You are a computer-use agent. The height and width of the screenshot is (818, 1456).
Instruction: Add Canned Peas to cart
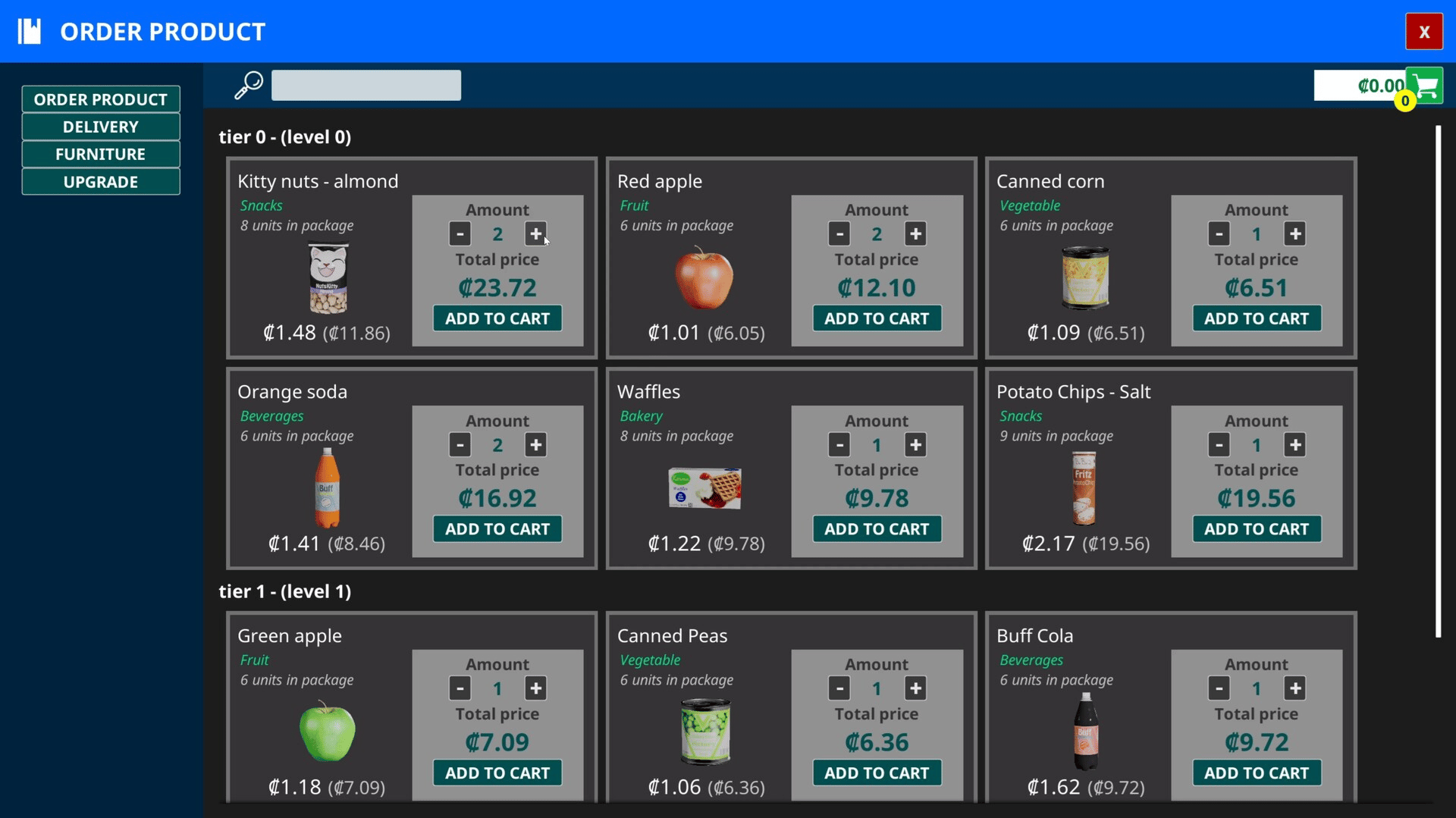pyautogui.click(x=877, y=773)
